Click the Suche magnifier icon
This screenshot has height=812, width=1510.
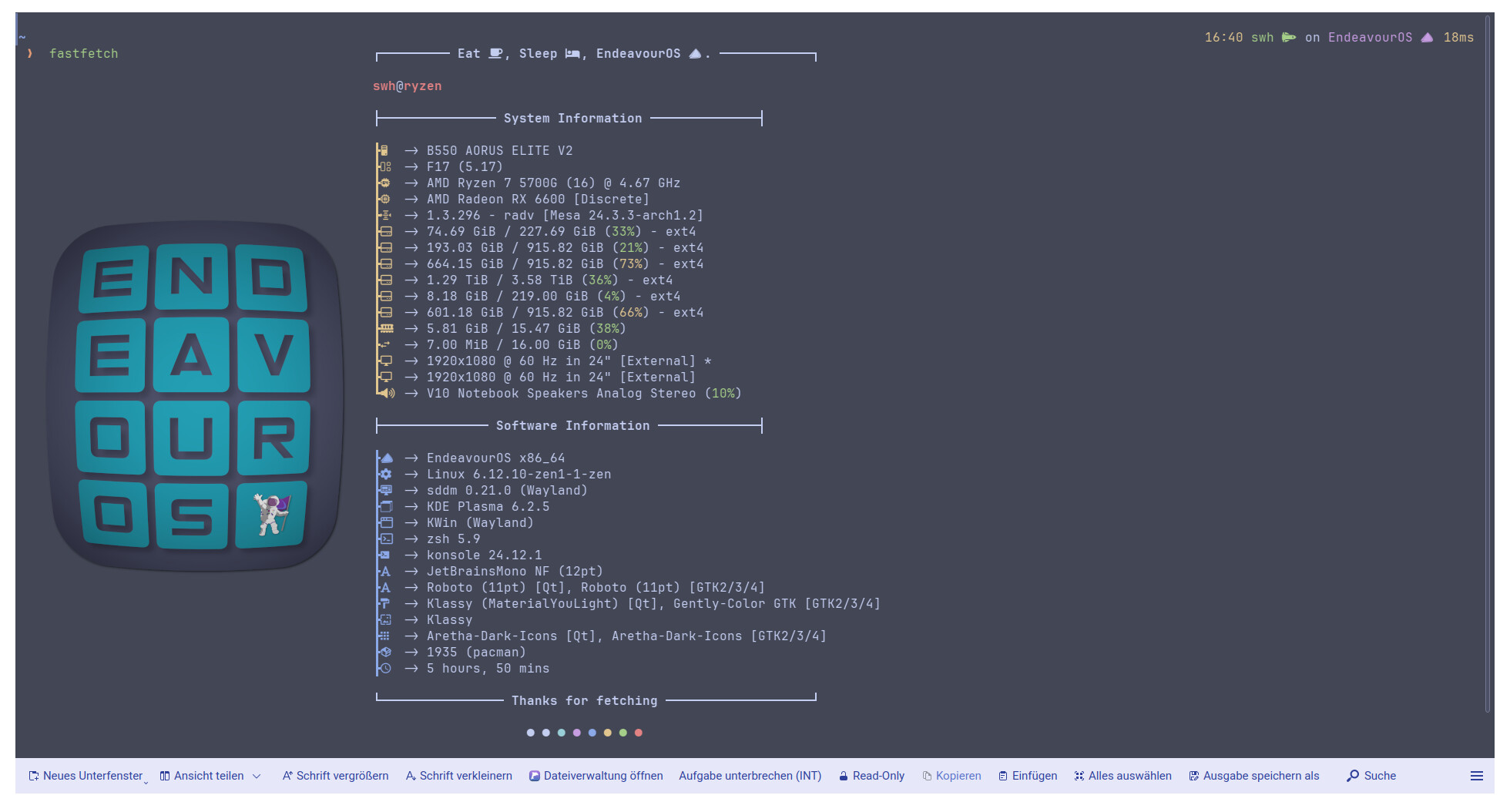(1353, 776)
